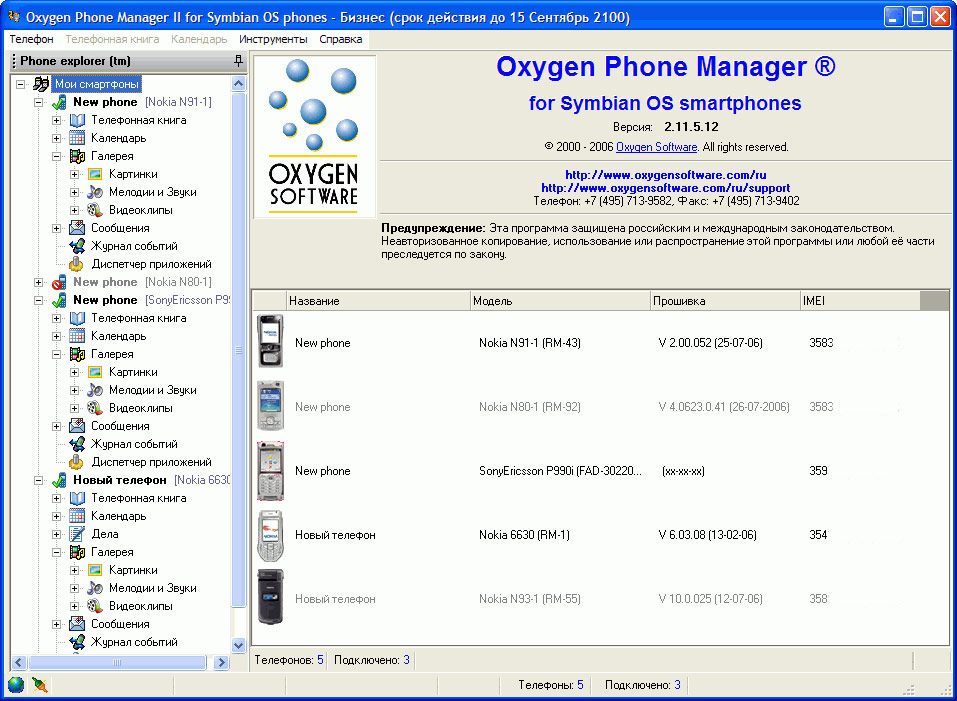Expand phonebook under Nokia N91-1

coord(56,120)
